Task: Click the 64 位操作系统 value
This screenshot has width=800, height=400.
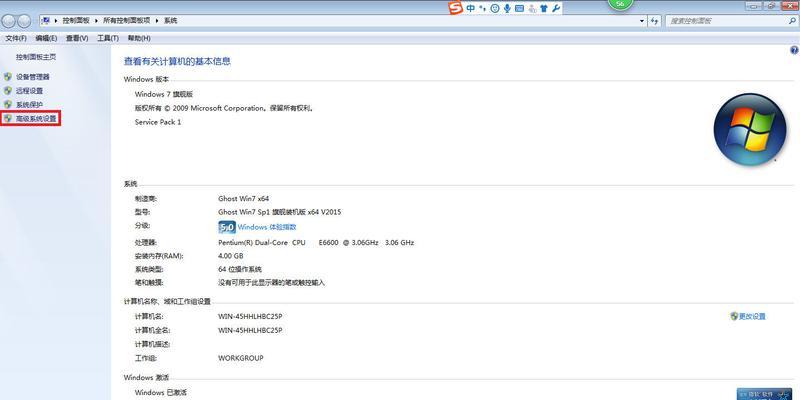Action: [240, 269]
